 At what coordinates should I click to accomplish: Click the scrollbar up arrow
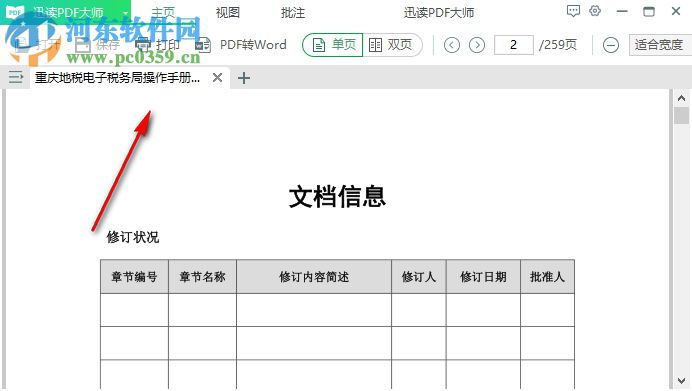click(681, 98)
